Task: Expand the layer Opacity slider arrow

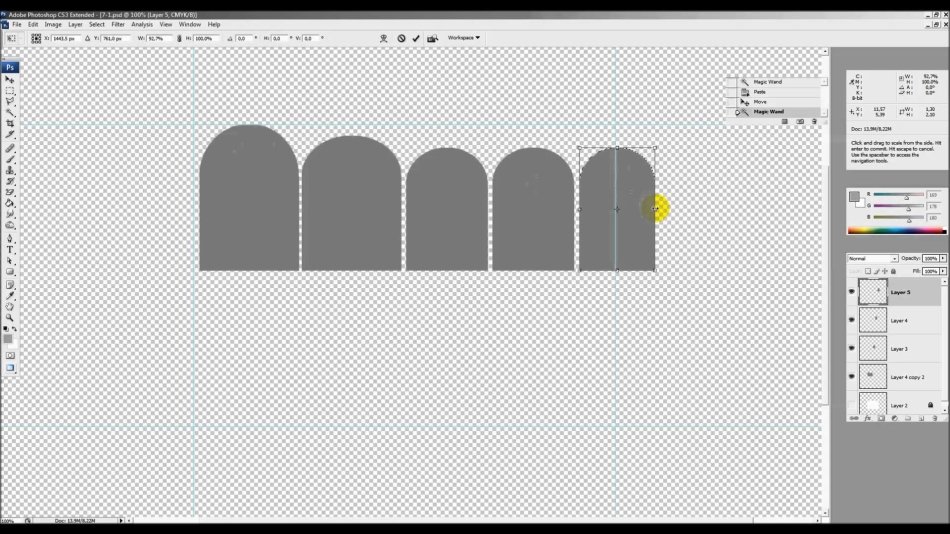Action: point(942,258)
